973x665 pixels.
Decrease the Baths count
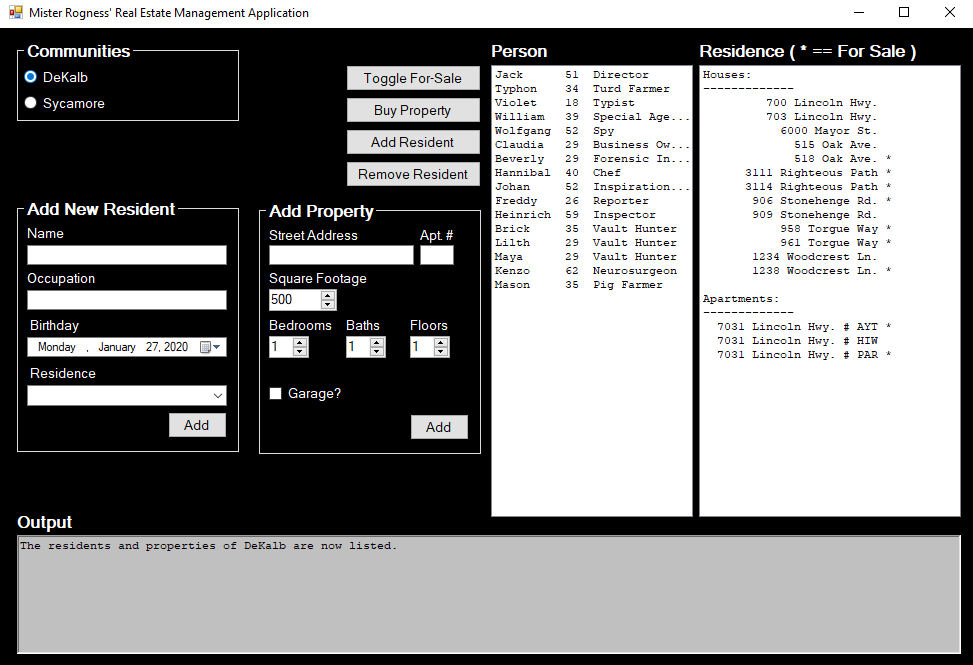(377, 352)
